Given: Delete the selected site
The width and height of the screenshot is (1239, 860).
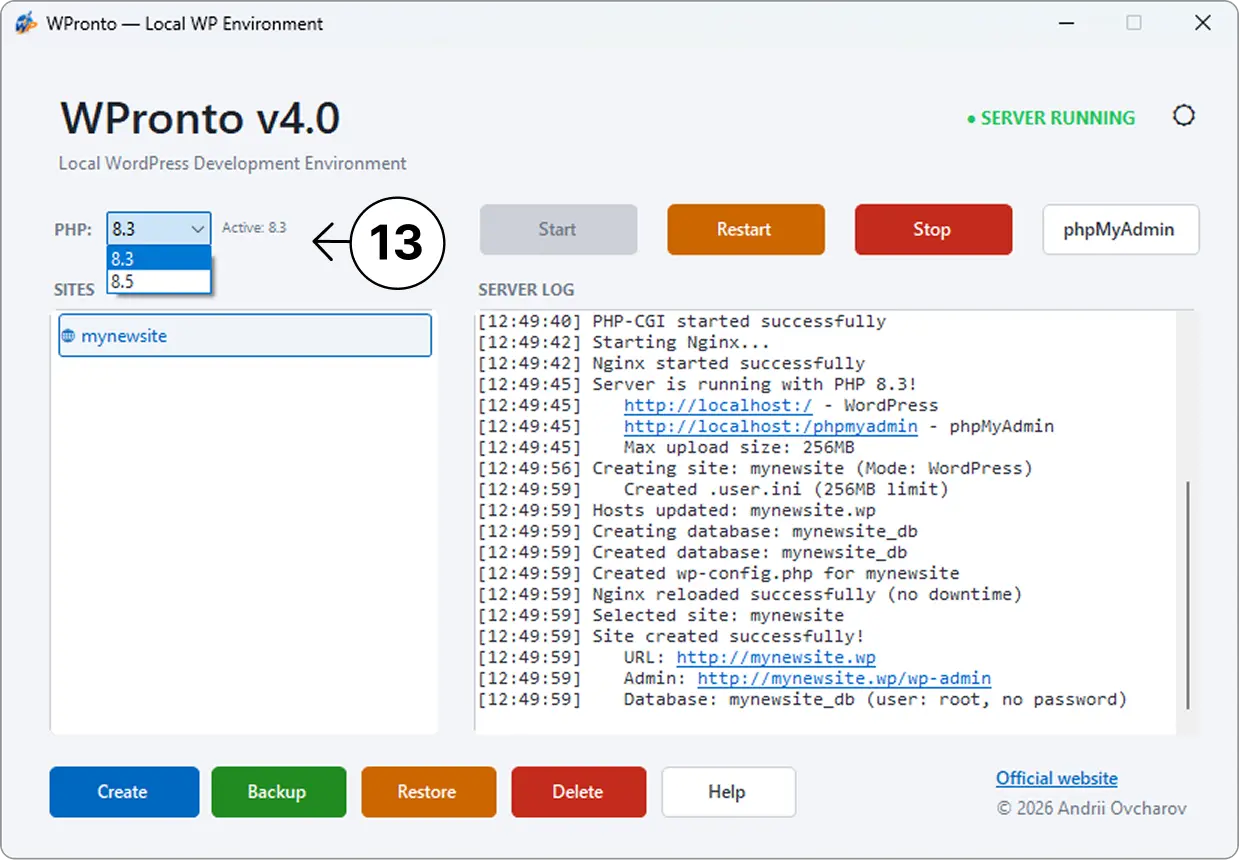Looking at the screenshot, I should pyautogui.click(x=579, y=792).
